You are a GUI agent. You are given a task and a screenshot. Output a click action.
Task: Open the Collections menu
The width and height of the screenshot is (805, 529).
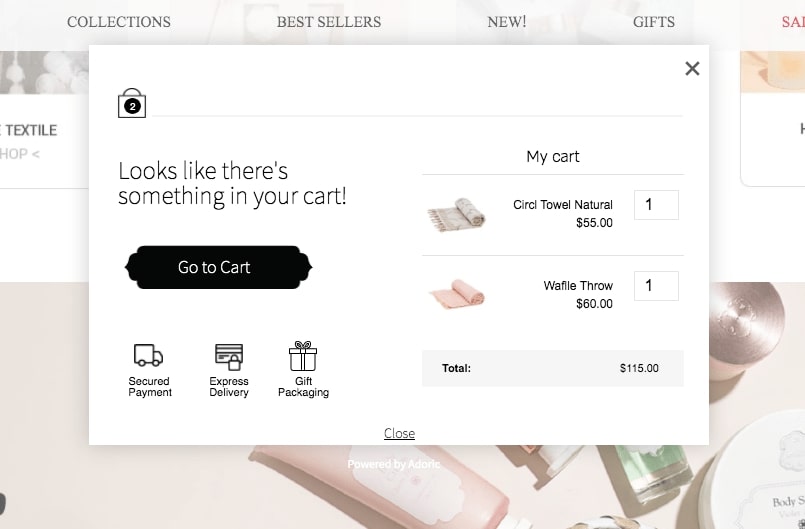tap(119, 21)
